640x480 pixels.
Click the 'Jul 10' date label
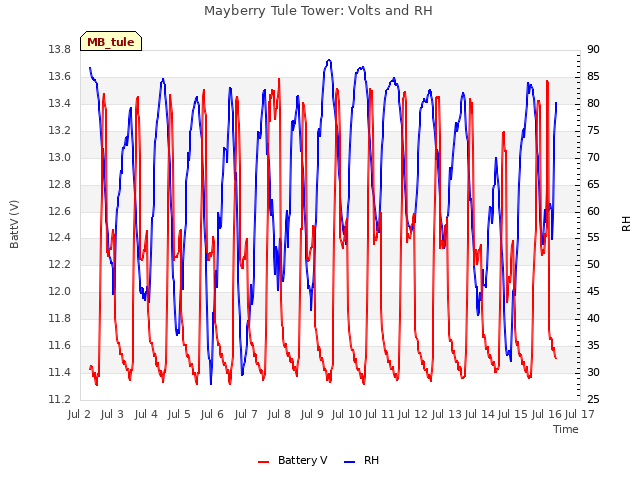pos(347,414)
